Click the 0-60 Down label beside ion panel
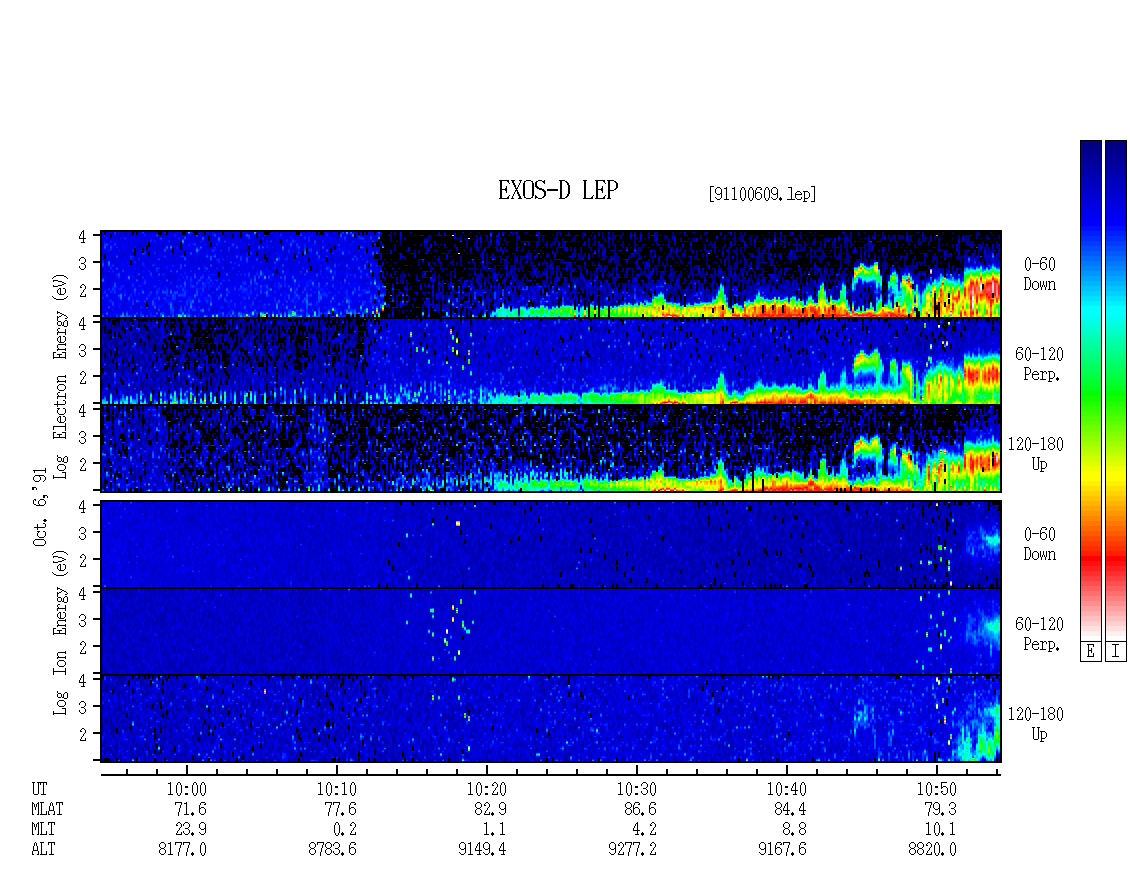The width and height of the screenshot is (1130, 875). 1039,544
